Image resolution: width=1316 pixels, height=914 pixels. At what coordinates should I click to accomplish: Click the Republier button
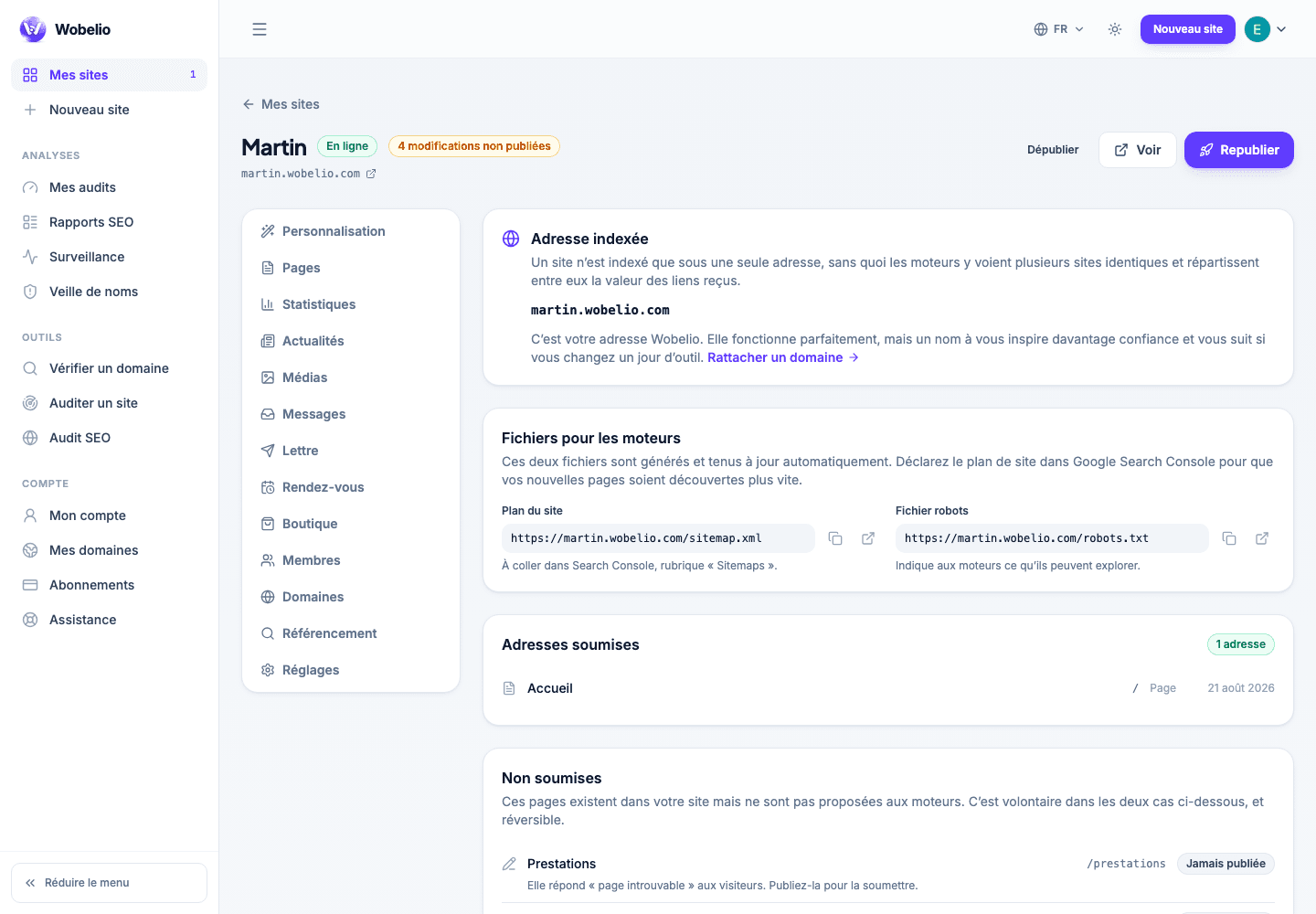1238,150
